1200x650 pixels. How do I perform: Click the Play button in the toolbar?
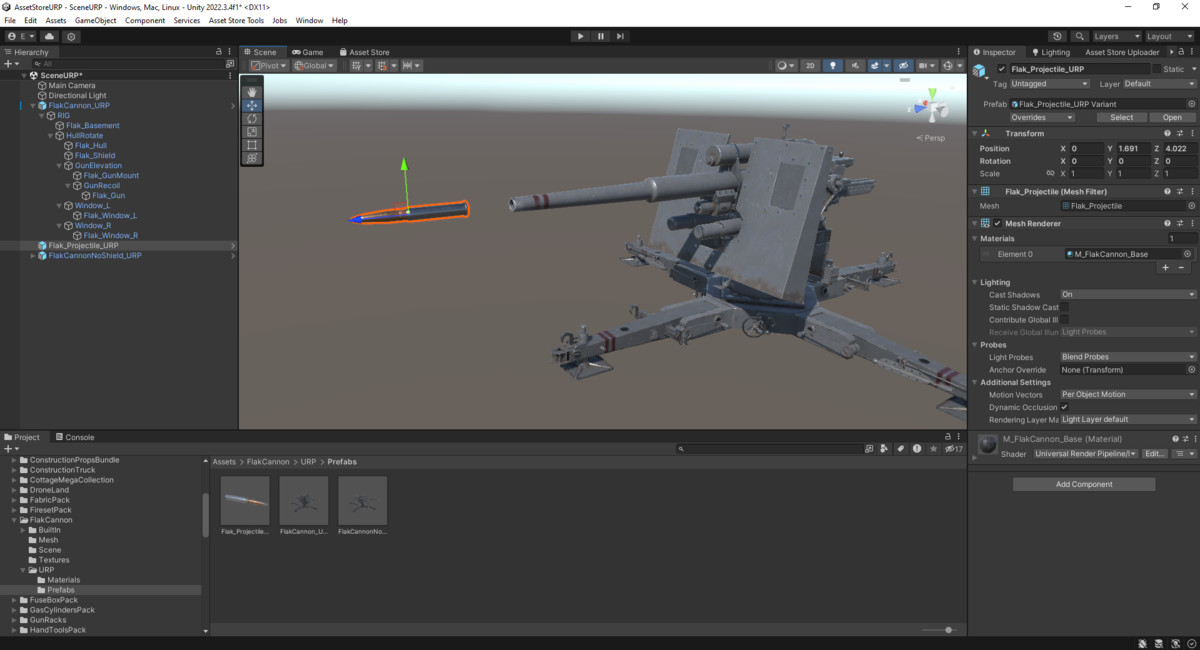click(x=580, y=36)
